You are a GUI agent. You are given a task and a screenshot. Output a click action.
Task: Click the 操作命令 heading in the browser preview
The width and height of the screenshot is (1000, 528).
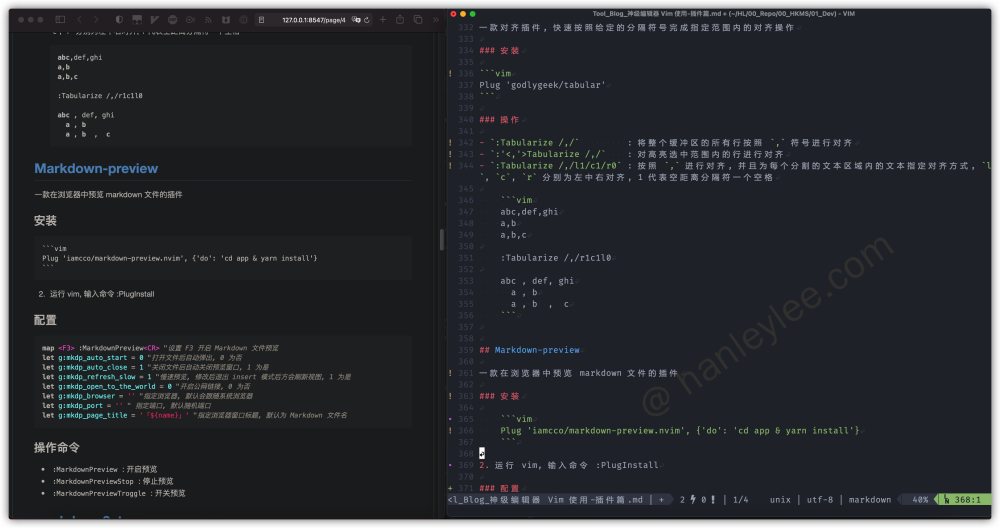click(x=57, y=448)
